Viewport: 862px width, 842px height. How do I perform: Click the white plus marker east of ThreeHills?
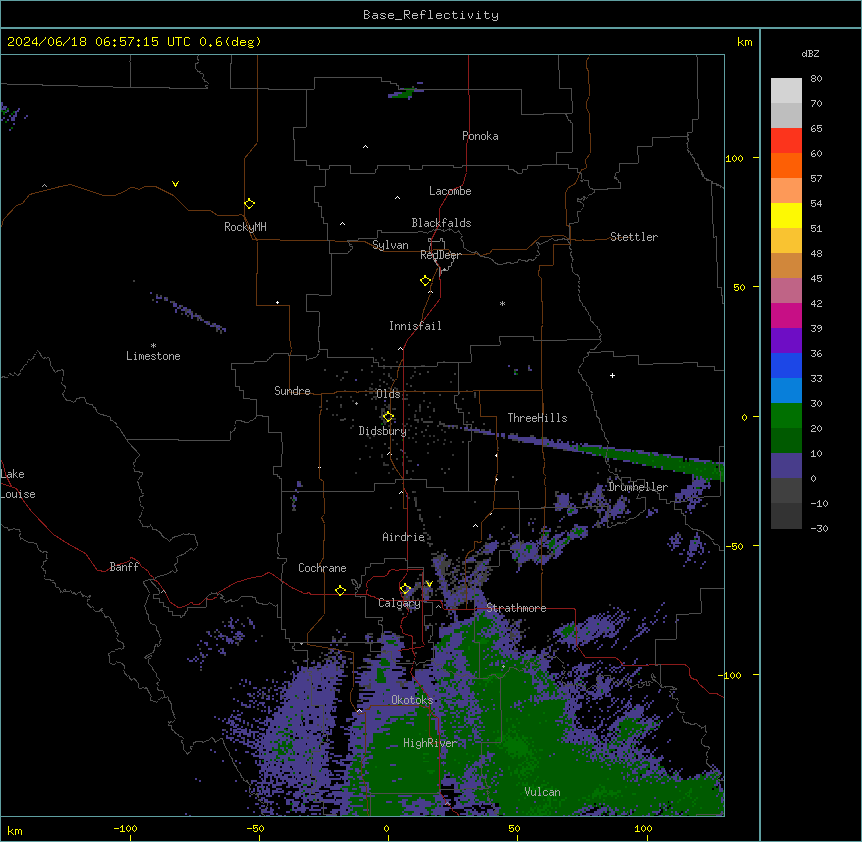point(612,375)
